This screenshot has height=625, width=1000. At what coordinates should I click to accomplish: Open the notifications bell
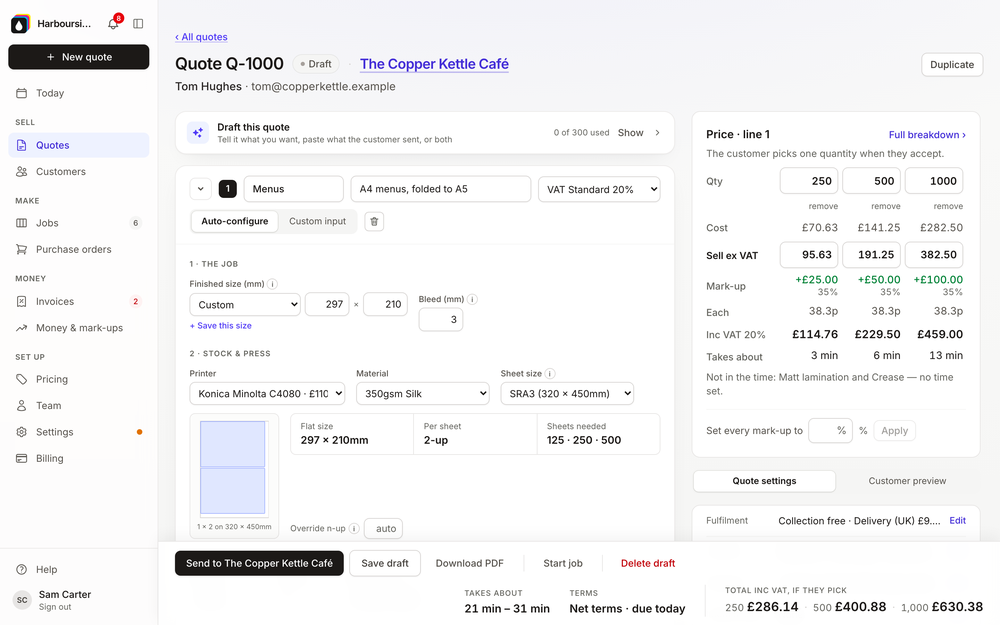[113, 24]
